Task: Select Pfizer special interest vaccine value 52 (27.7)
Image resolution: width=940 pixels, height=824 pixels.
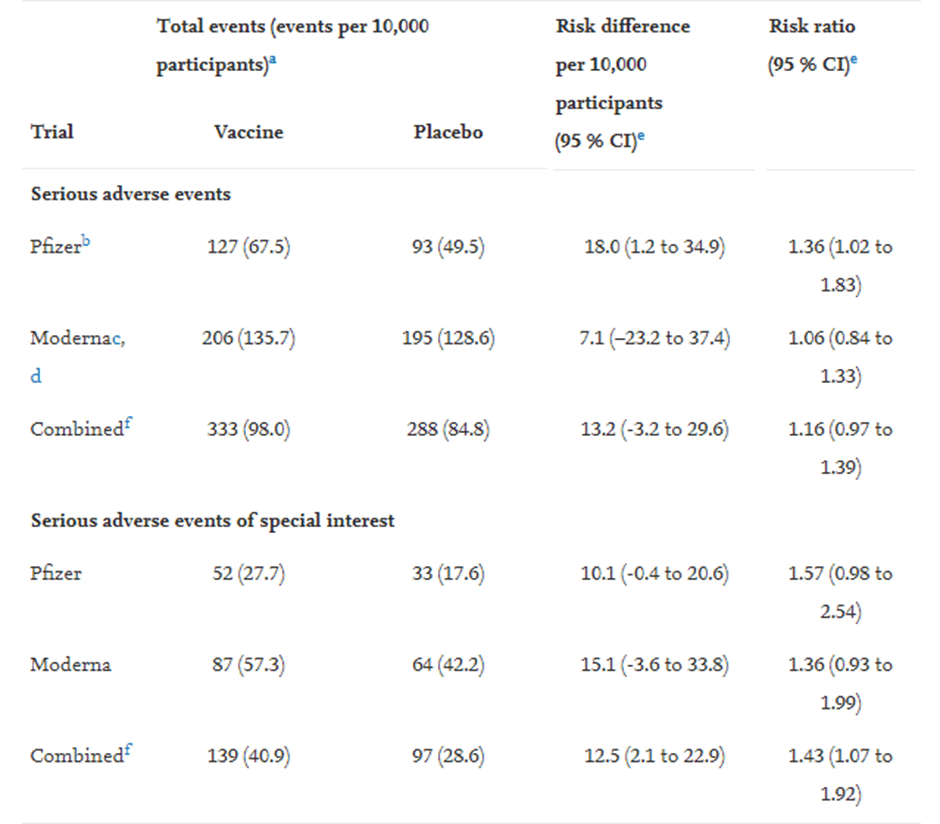Action: click(x=249, y=574)
